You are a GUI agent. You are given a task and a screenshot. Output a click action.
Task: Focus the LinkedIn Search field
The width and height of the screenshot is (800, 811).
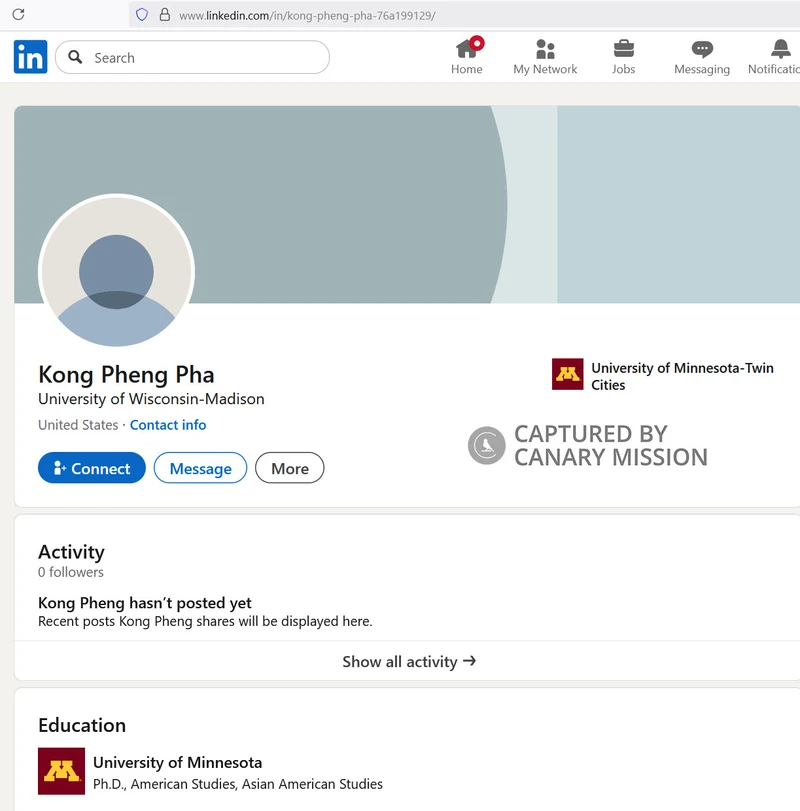(192, 57)
